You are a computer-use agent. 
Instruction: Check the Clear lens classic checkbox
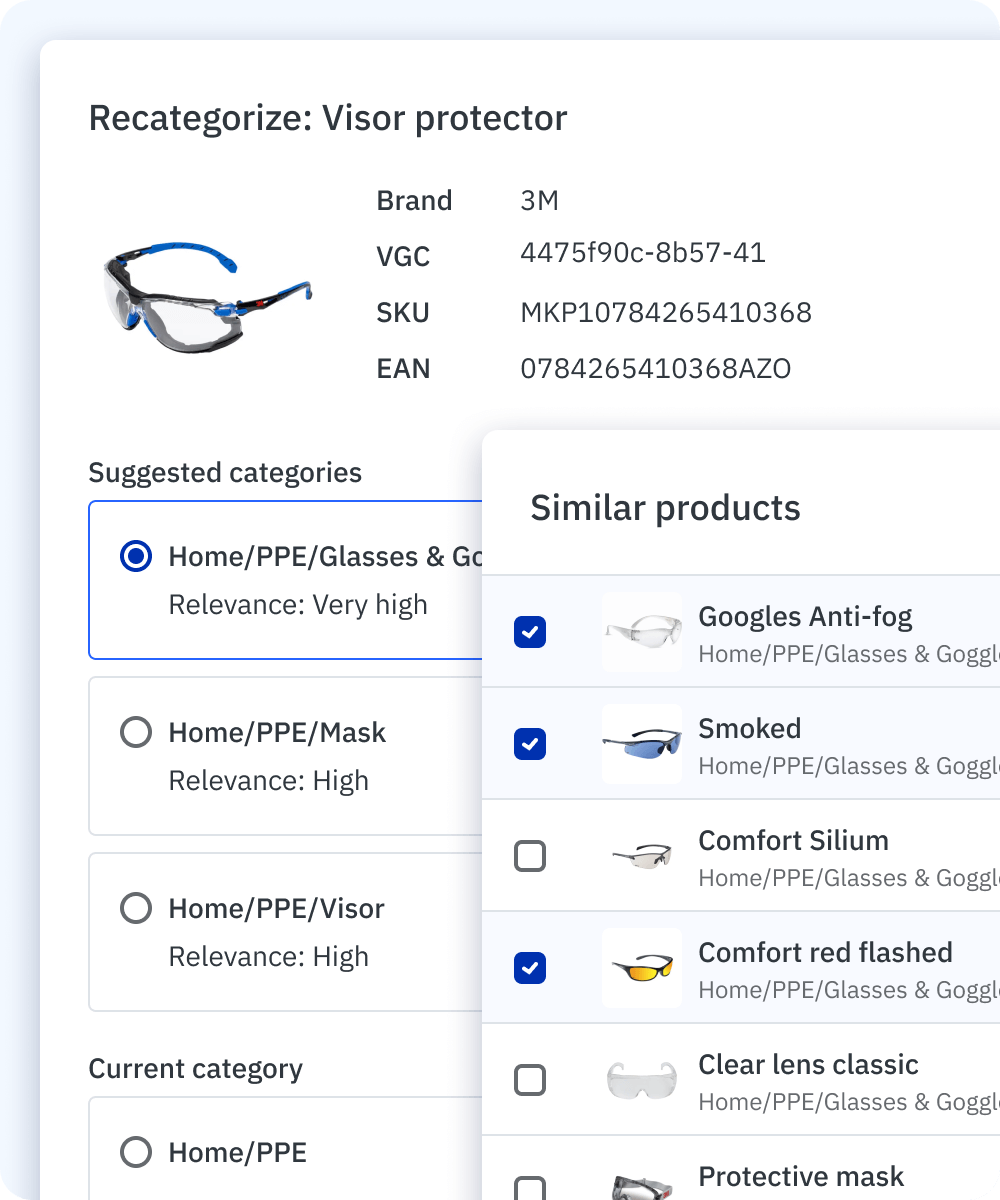pyautogui.click(x=530, y=1080)
